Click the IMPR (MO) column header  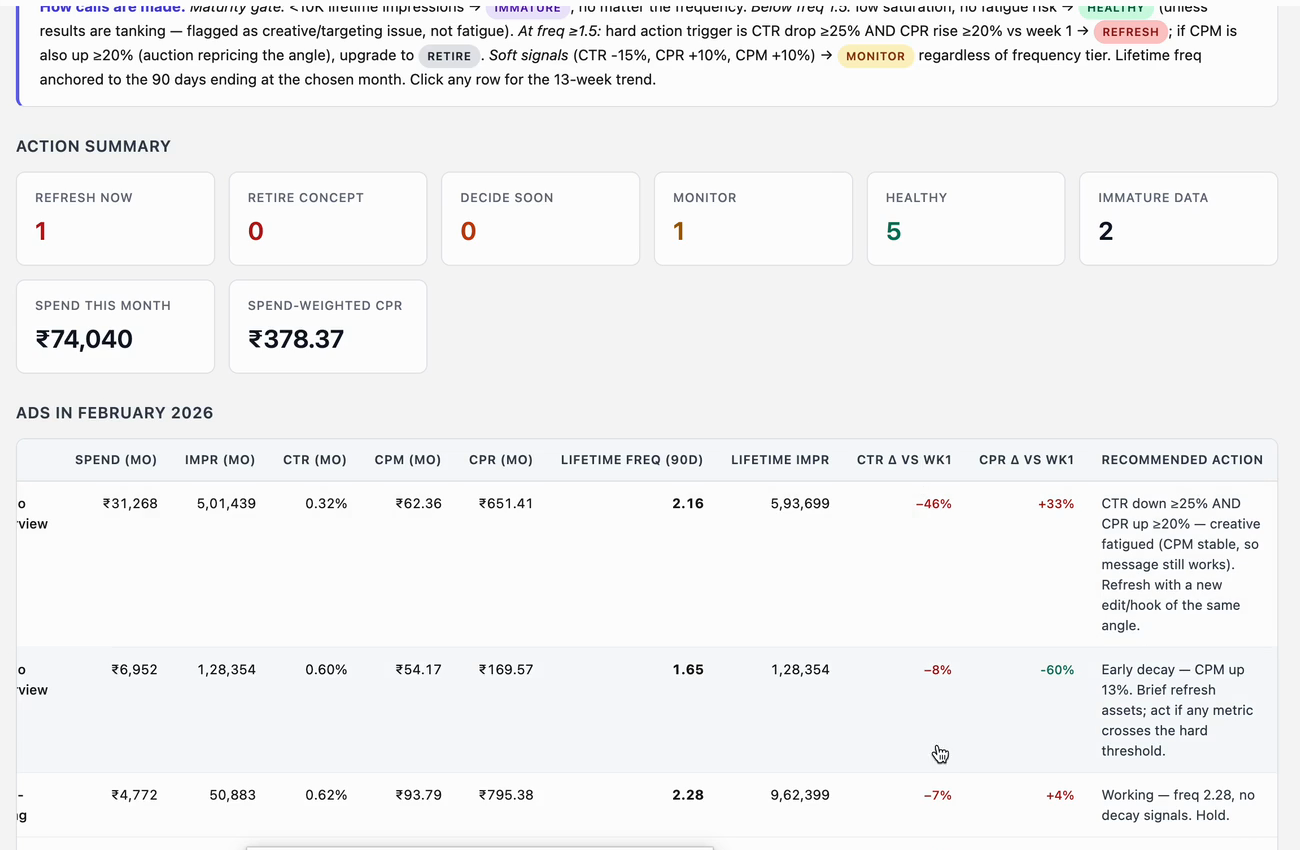[x=220, y=460]
